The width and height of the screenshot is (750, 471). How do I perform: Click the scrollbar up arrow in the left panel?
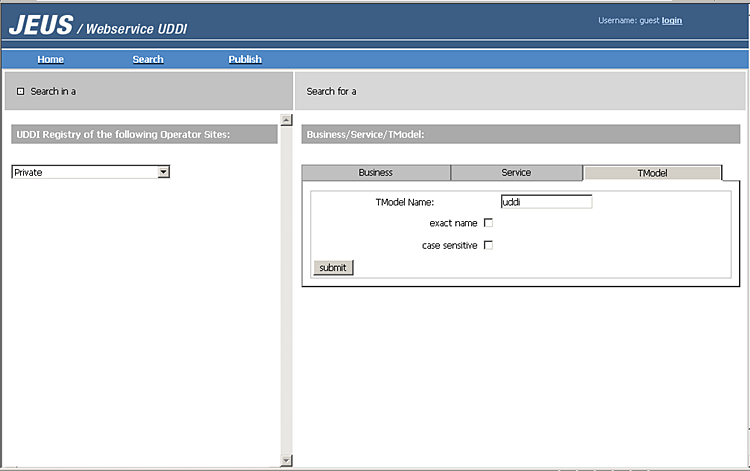point(287,119)
